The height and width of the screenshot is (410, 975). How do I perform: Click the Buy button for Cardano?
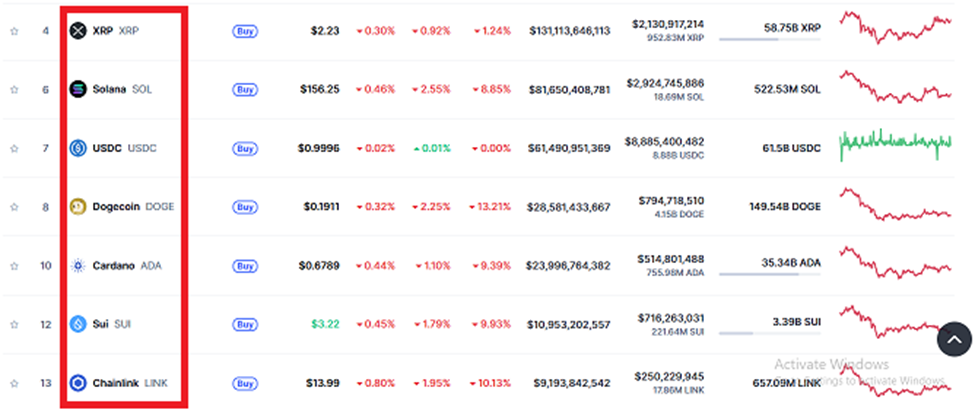pos(245,266)
